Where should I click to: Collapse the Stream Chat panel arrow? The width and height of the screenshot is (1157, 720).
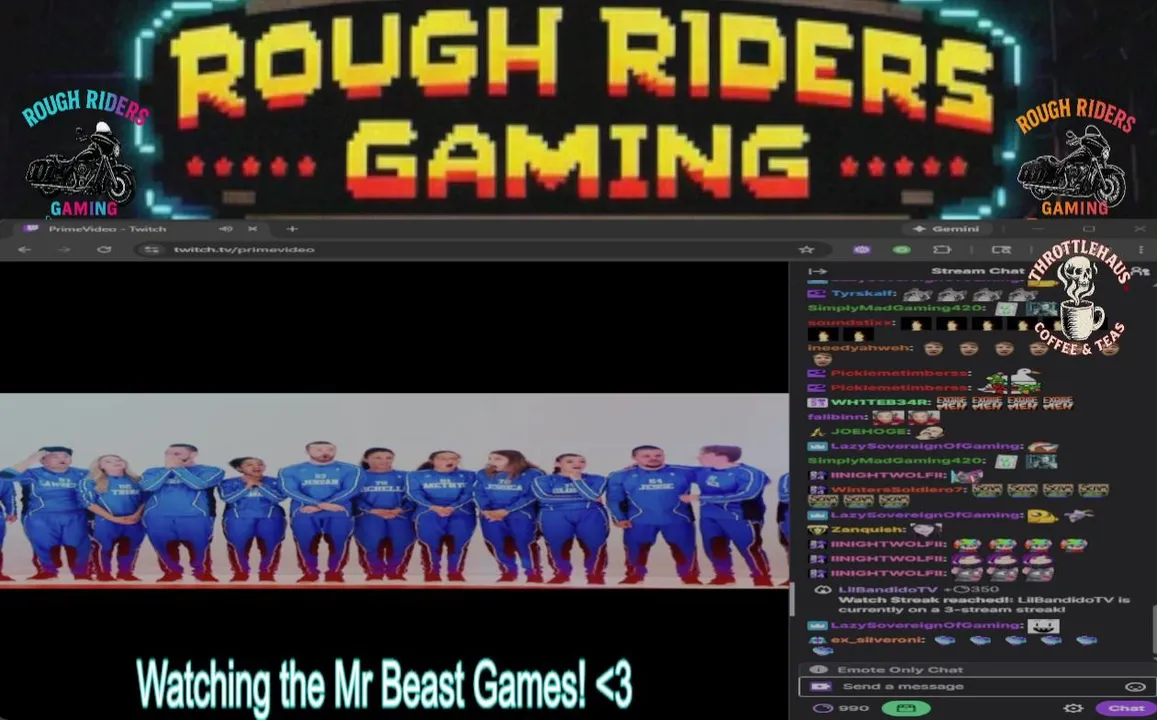pyautogui.click(x=818, y=271)
